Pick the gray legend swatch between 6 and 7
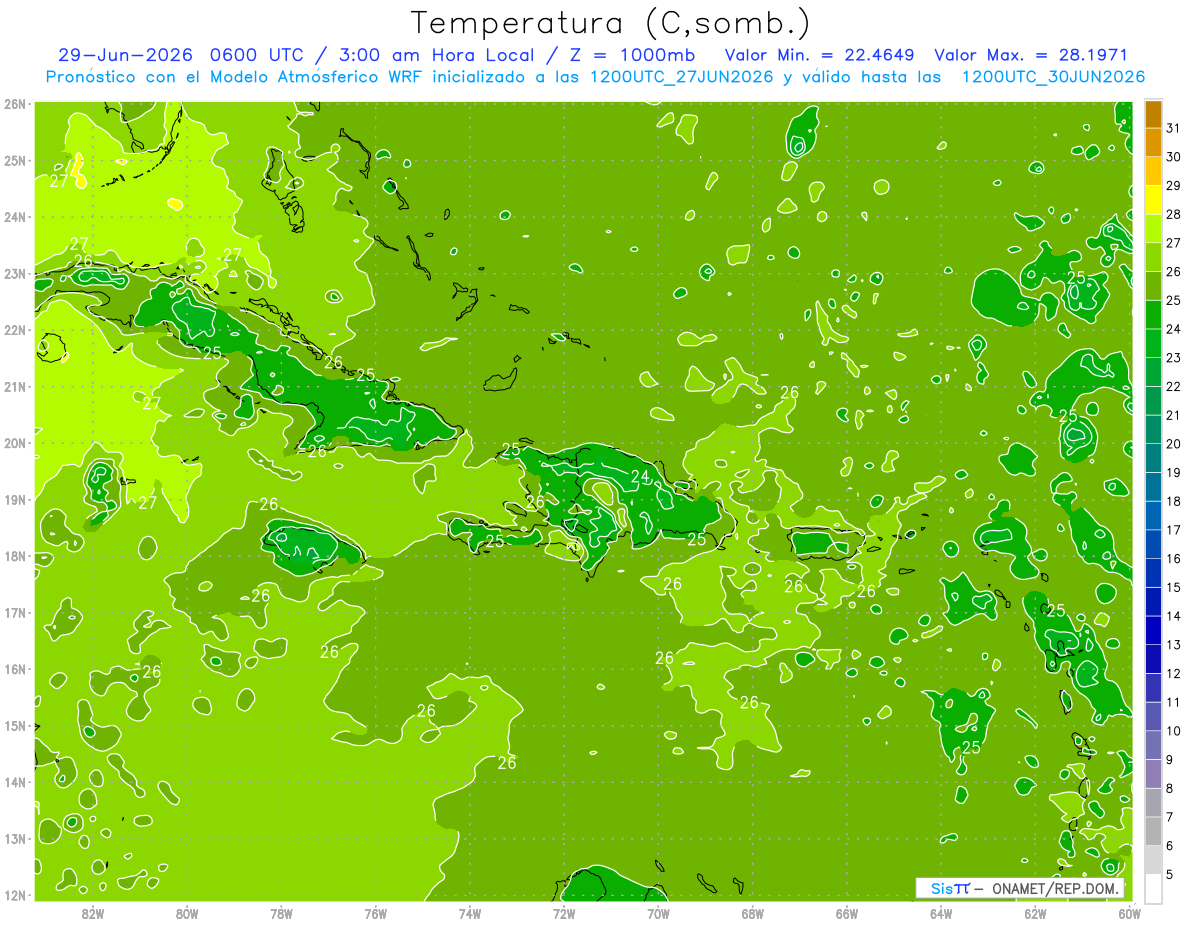The image size is (1200, 927). pos(1153,831)
